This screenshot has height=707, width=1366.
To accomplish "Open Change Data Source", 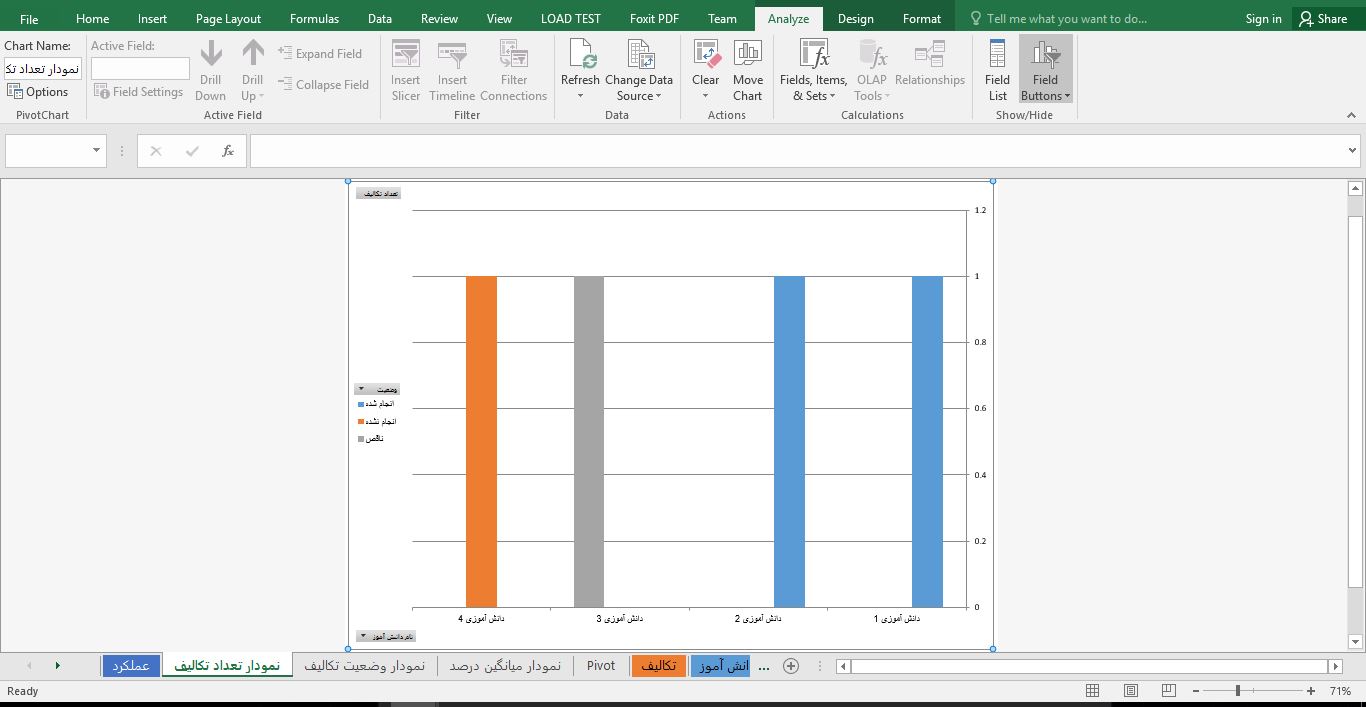I will pyautogui.click(x=638, y=70).
